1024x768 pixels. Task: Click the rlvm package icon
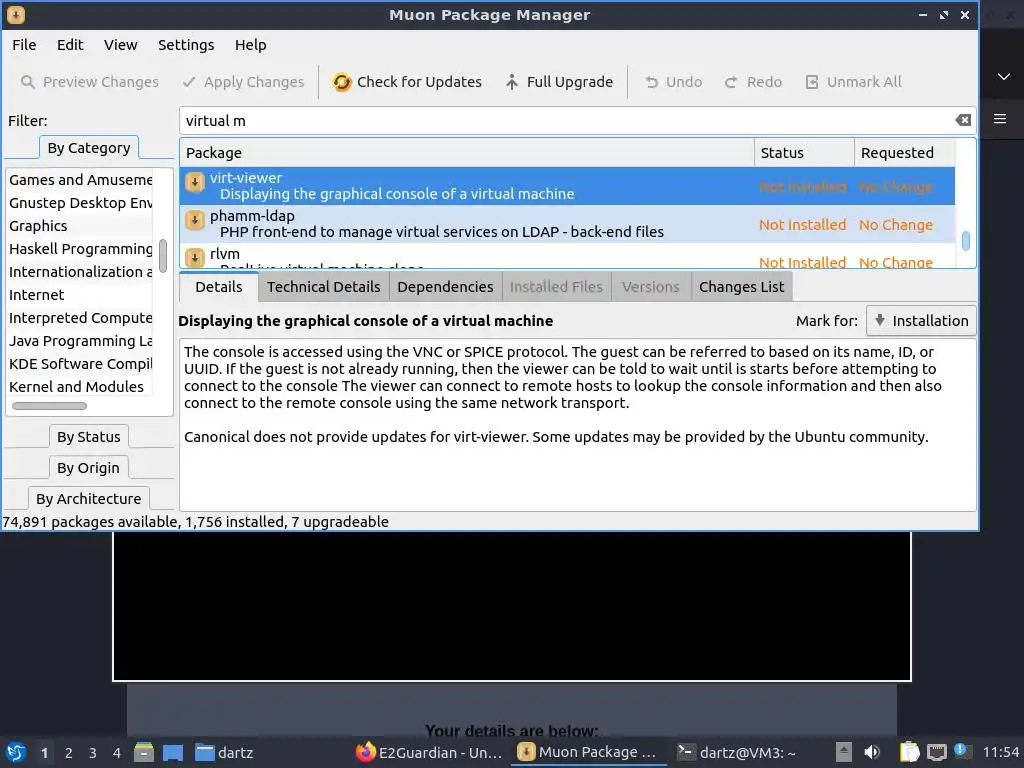pyautogui.click(x=195, y=257)
